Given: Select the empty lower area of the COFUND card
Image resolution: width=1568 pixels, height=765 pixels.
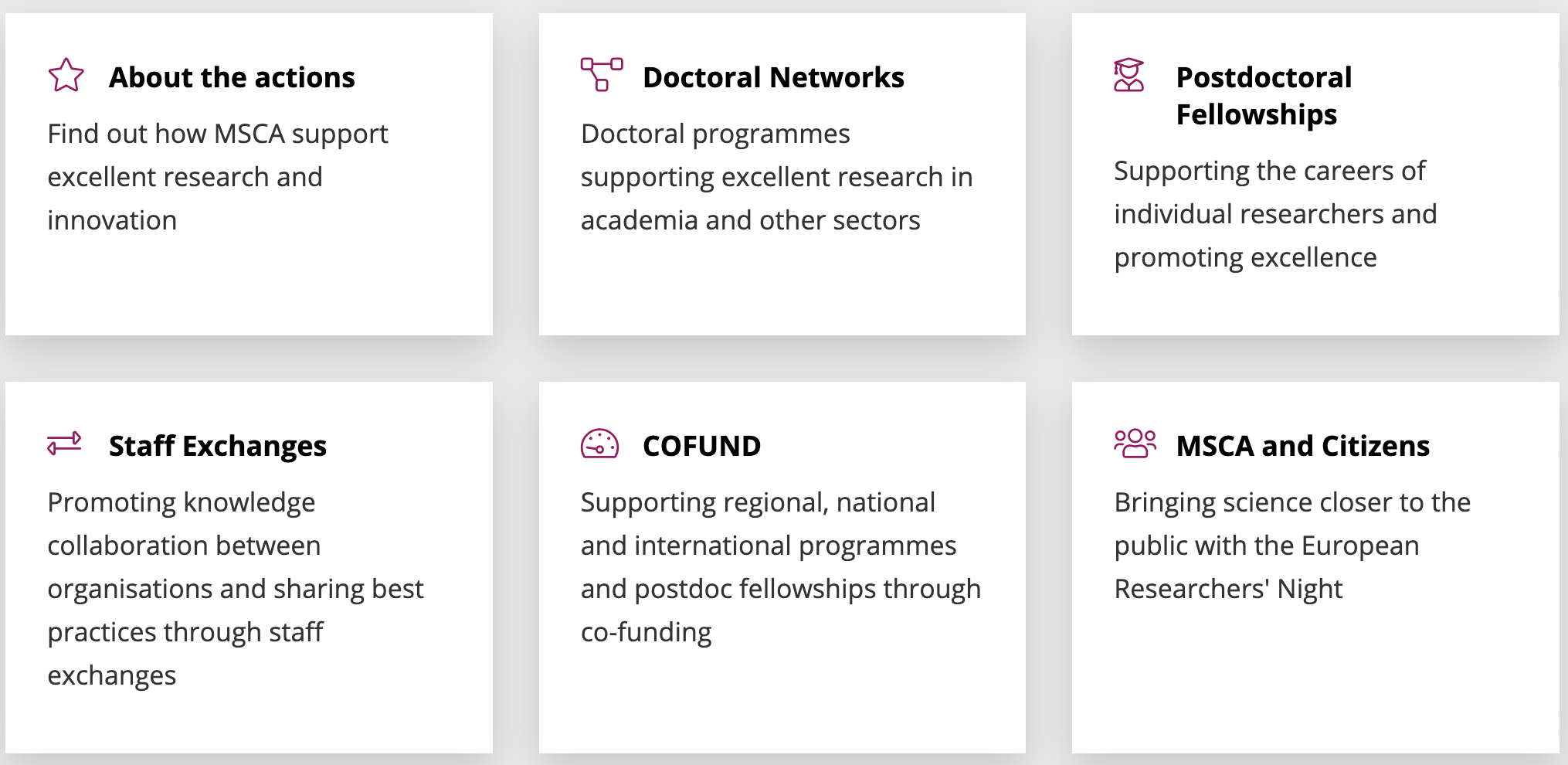Looking at the screenshot, I should click(x=782, y=699).
